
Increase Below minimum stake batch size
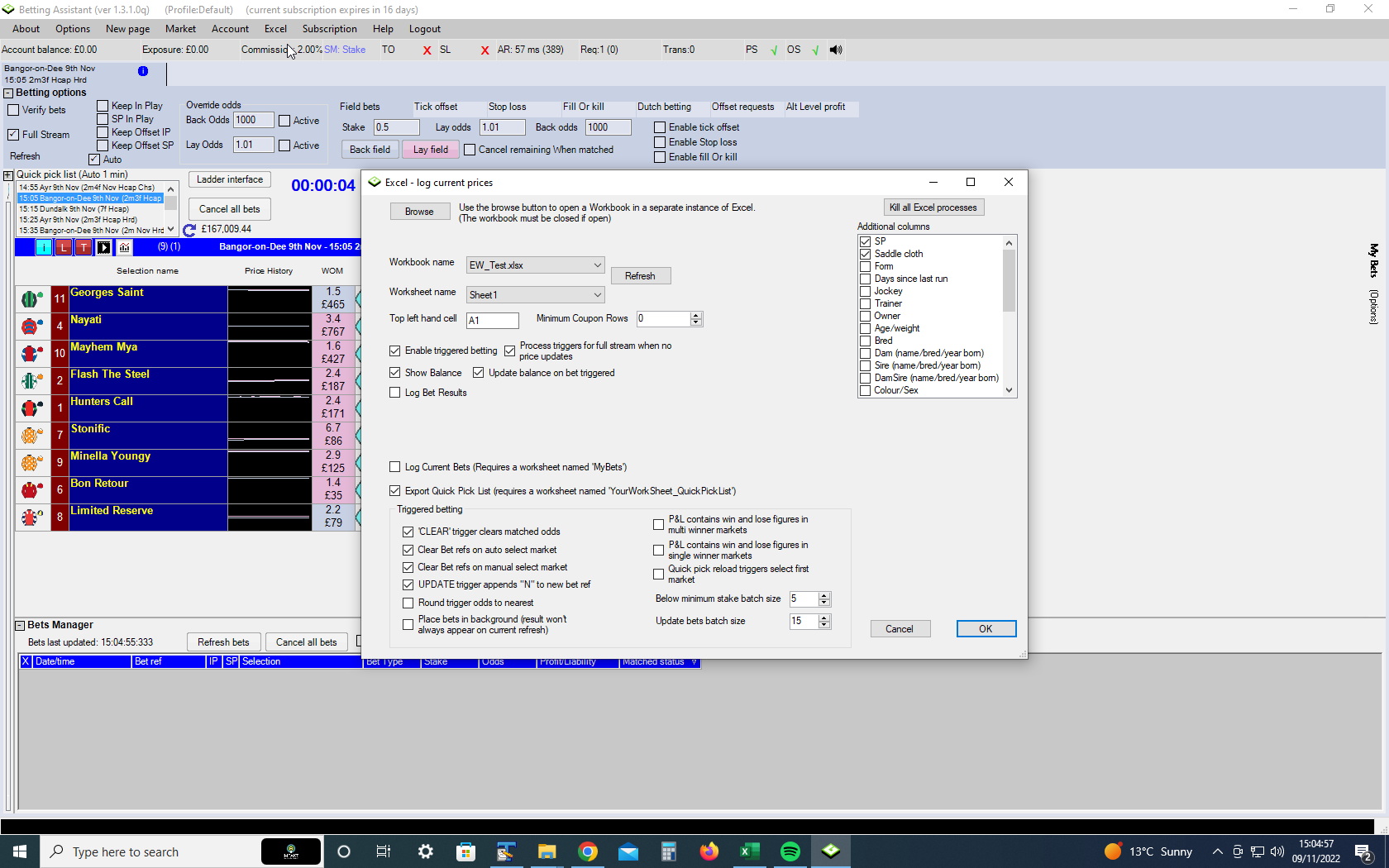pyautogui.click(x=824, y=595)
